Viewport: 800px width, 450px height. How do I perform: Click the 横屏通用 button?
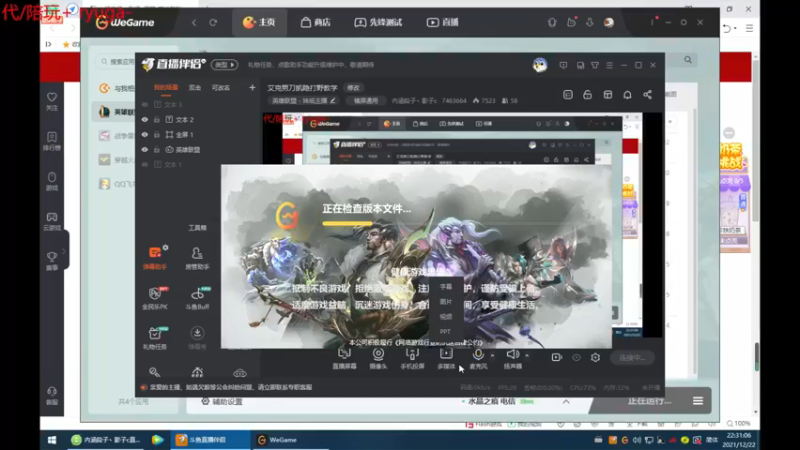pos(366,101)
